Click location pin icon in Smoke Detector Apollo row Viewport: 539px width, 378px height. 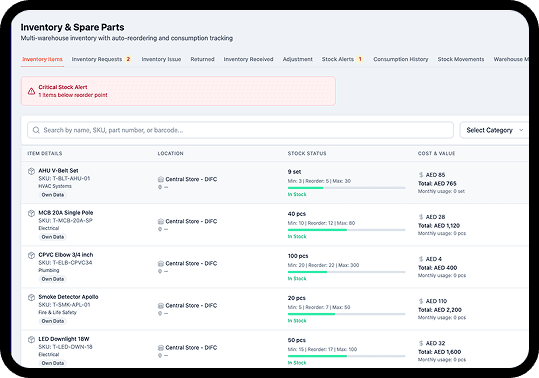(x=160, y=313)
